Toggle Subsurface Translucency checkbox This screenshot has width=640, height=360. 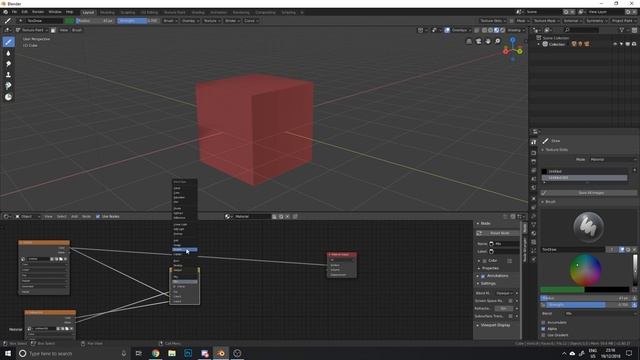tap(510, 316)
